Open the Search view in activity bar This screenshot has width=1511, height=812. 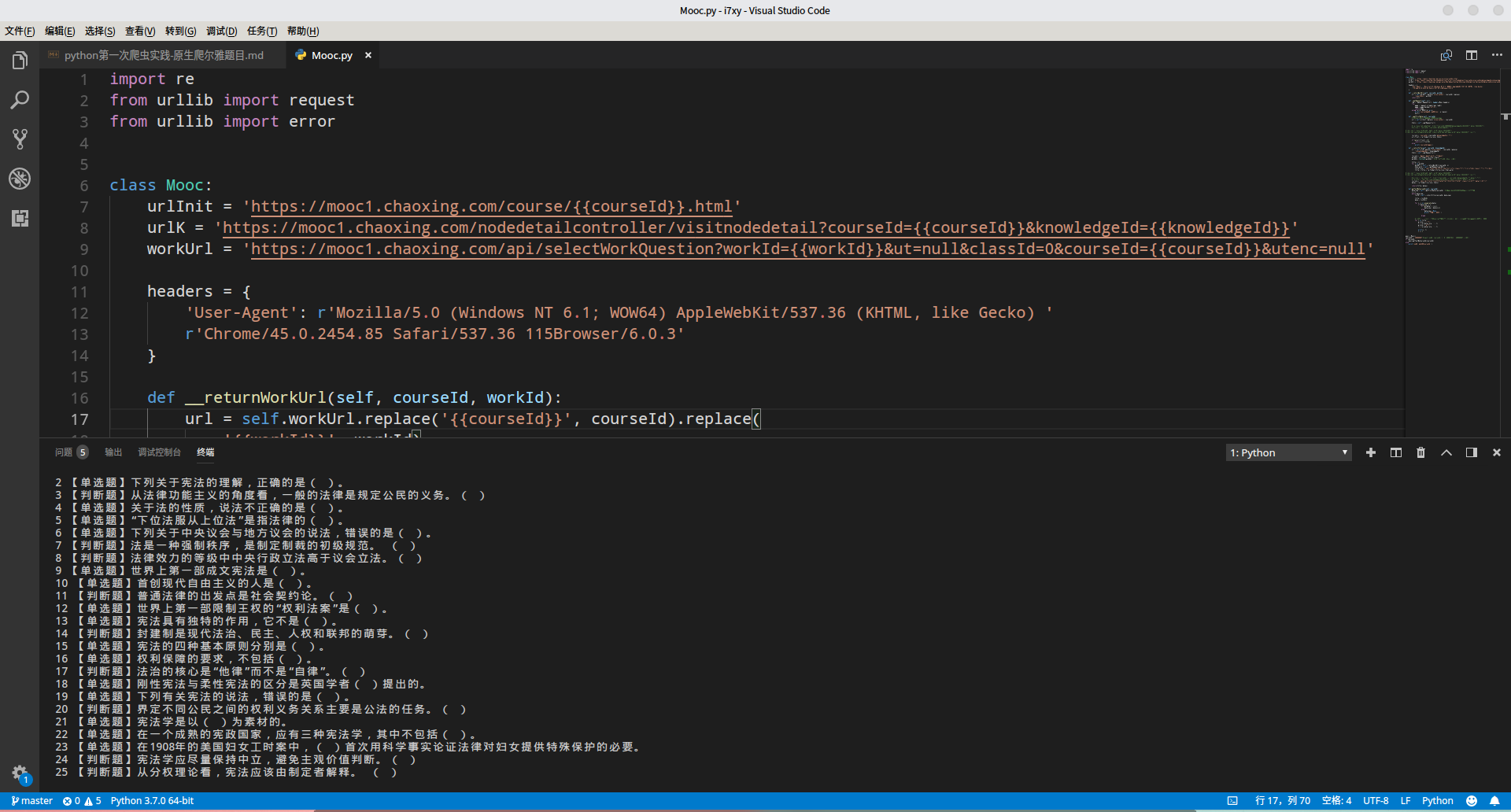click(x=20, y=100)
